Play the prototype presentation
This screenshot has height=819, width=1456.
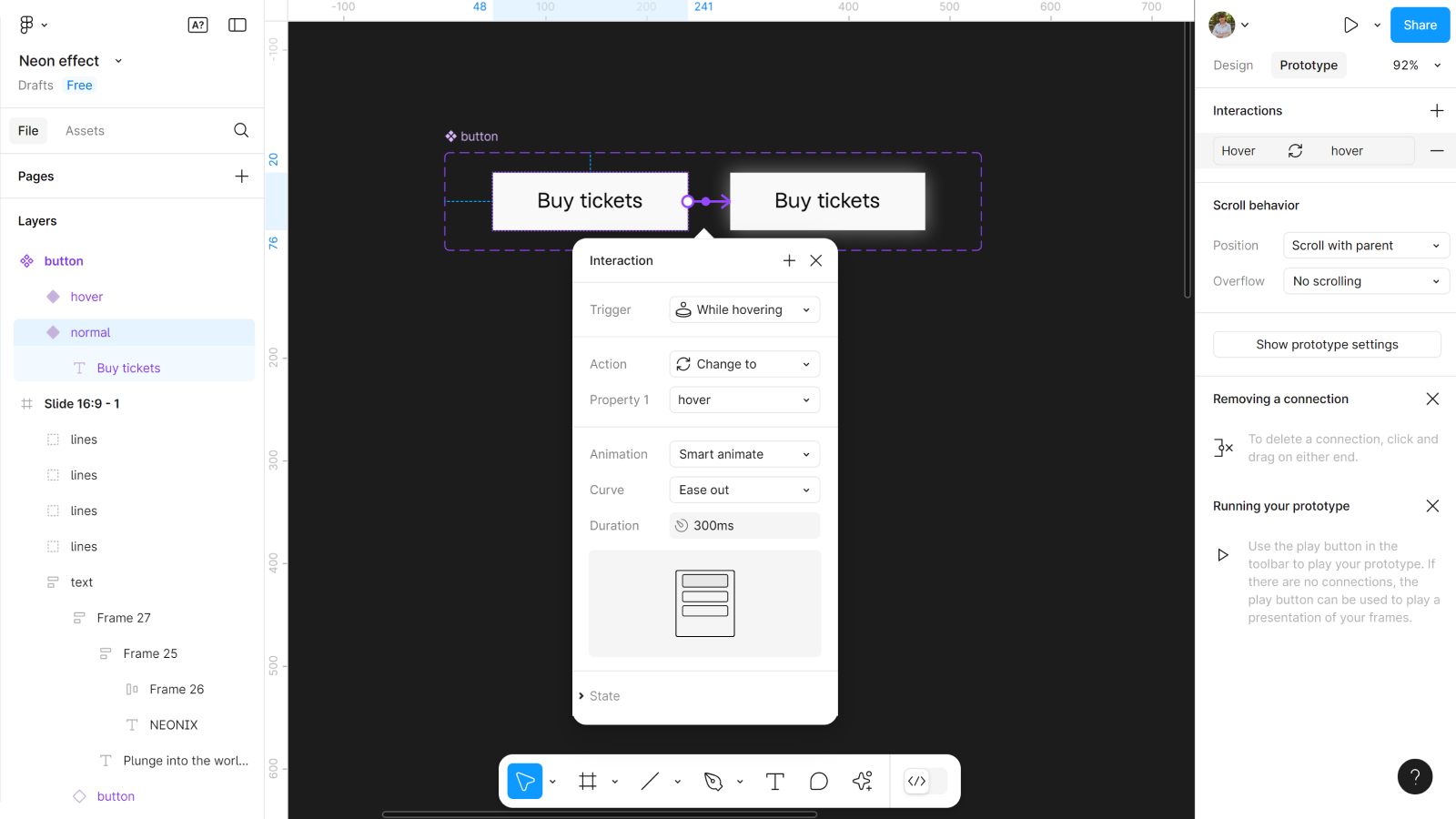[x=1350, y=25]
